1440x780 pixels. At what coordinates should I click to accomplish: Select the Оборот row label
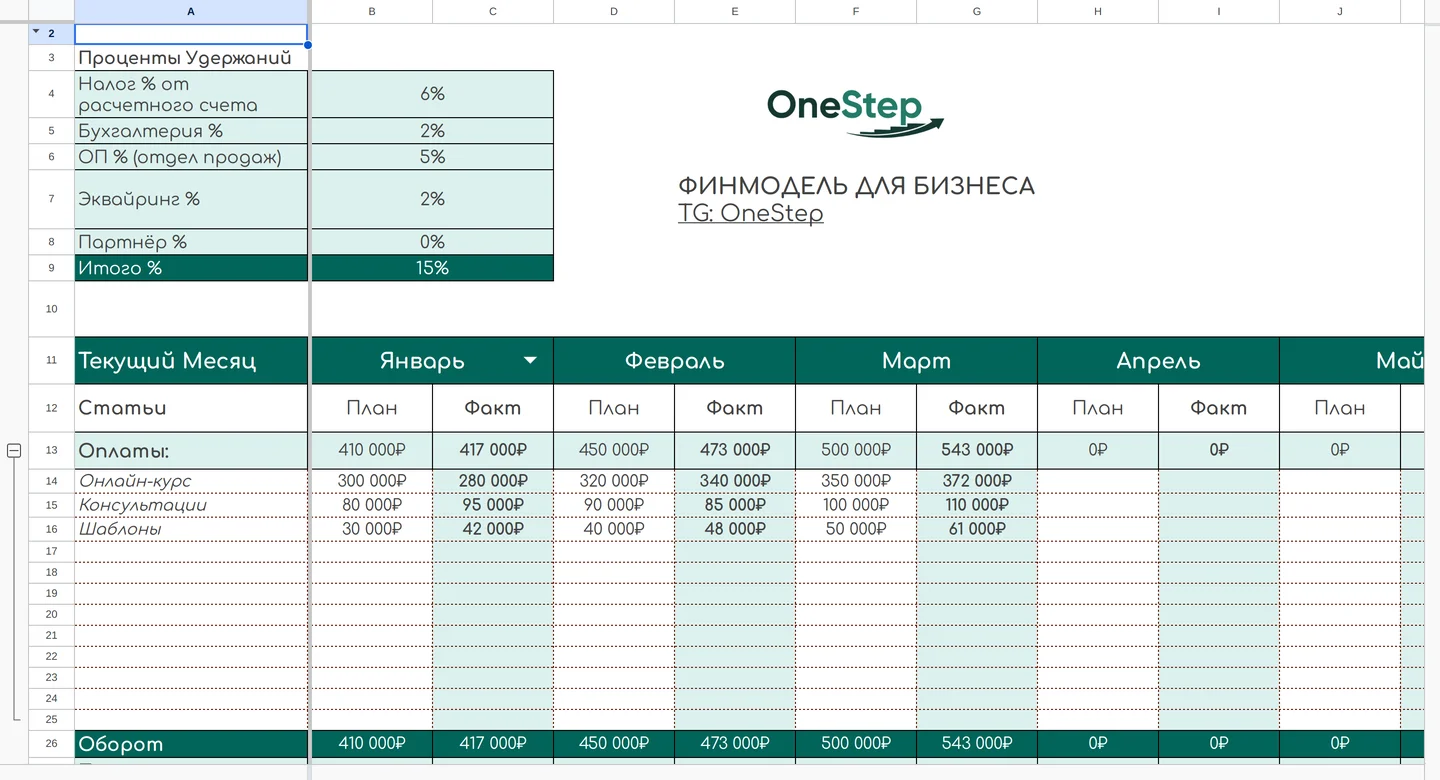(x=191, y=743)
